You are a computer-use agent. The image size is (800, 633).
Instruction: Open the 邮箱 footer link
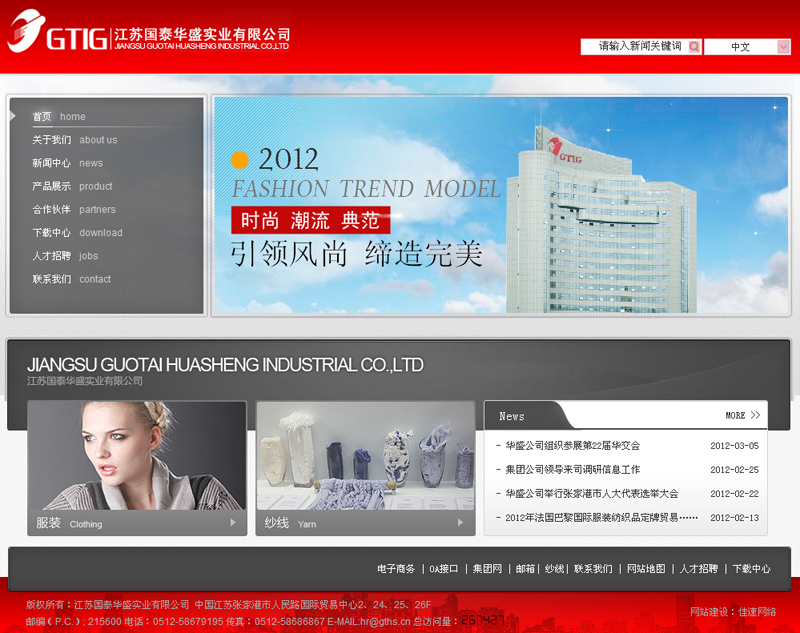click(525, 569)
